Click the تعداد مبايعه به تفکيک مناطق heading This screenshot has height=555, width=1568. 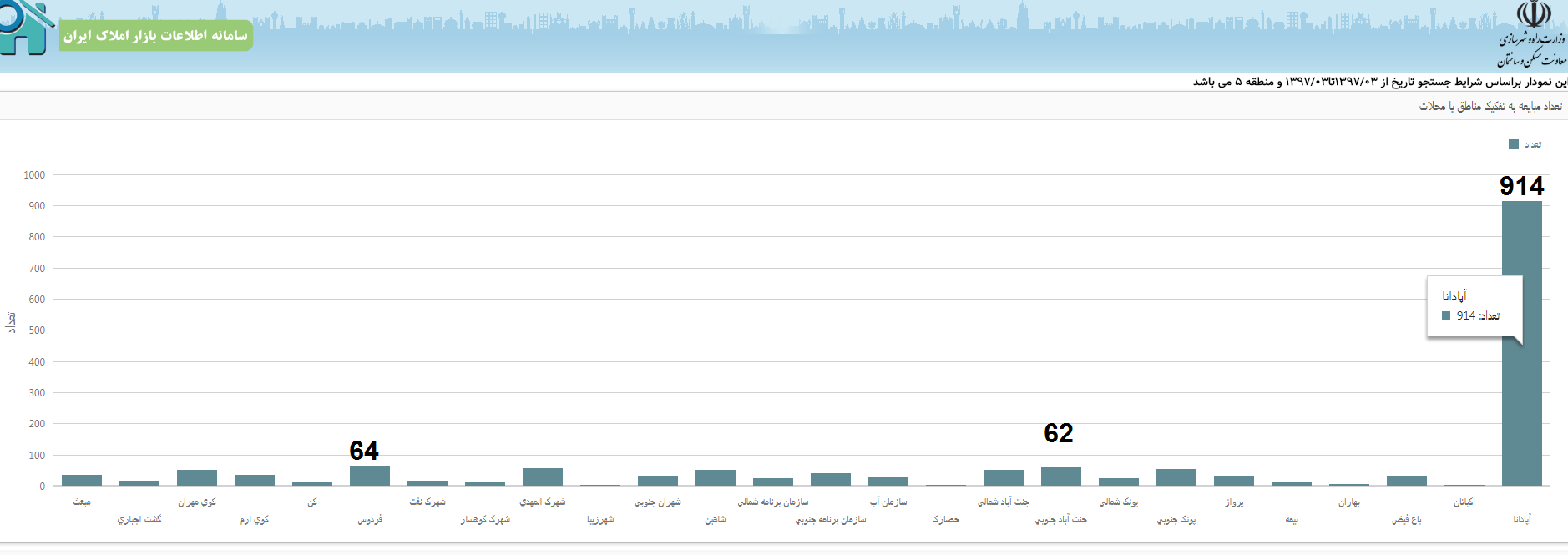pyautogui.click(x=1490, y=106)
